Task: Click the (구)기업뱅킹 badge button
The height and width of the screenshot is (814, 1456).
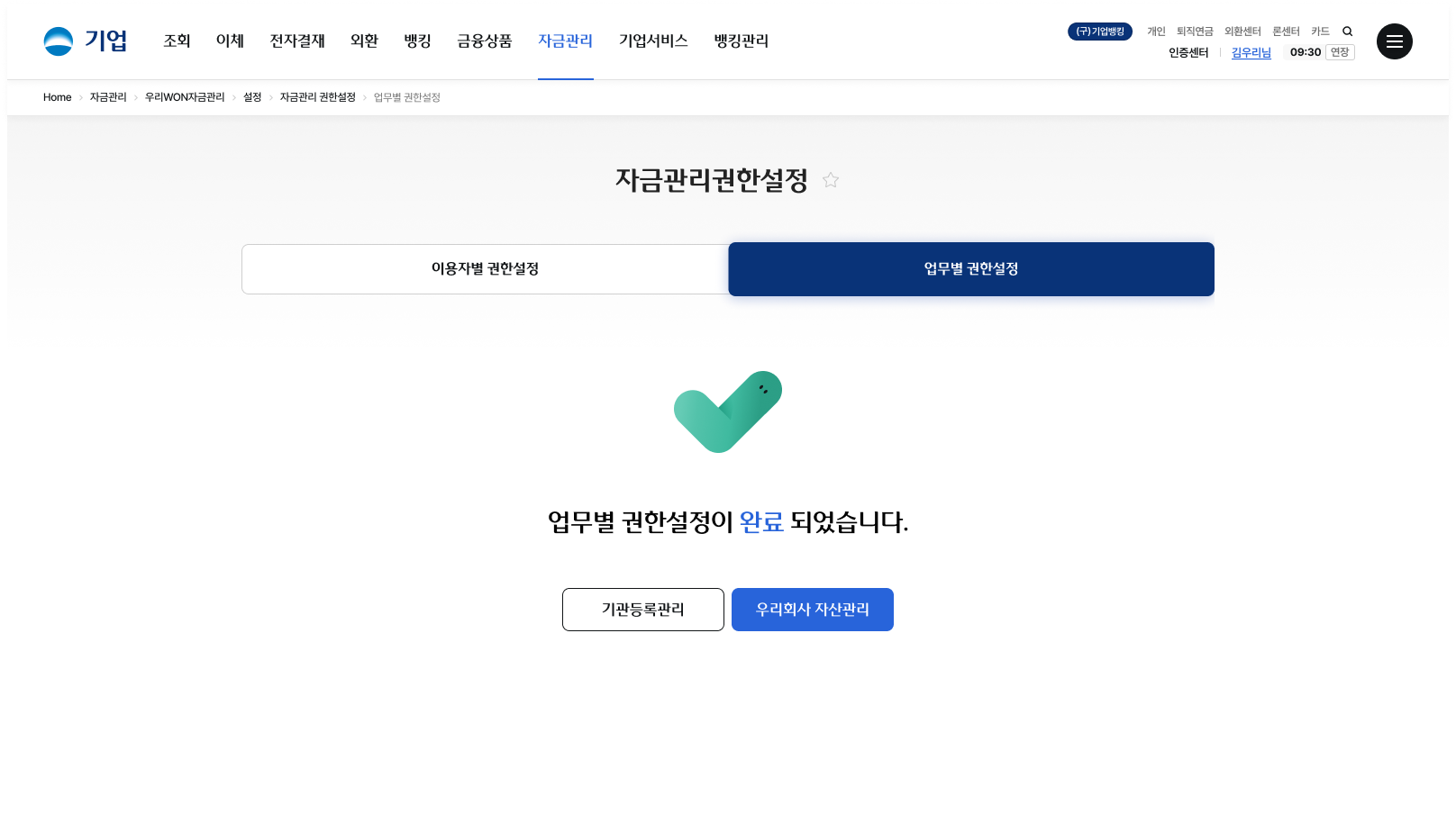Action: (x=1099, y=32)
